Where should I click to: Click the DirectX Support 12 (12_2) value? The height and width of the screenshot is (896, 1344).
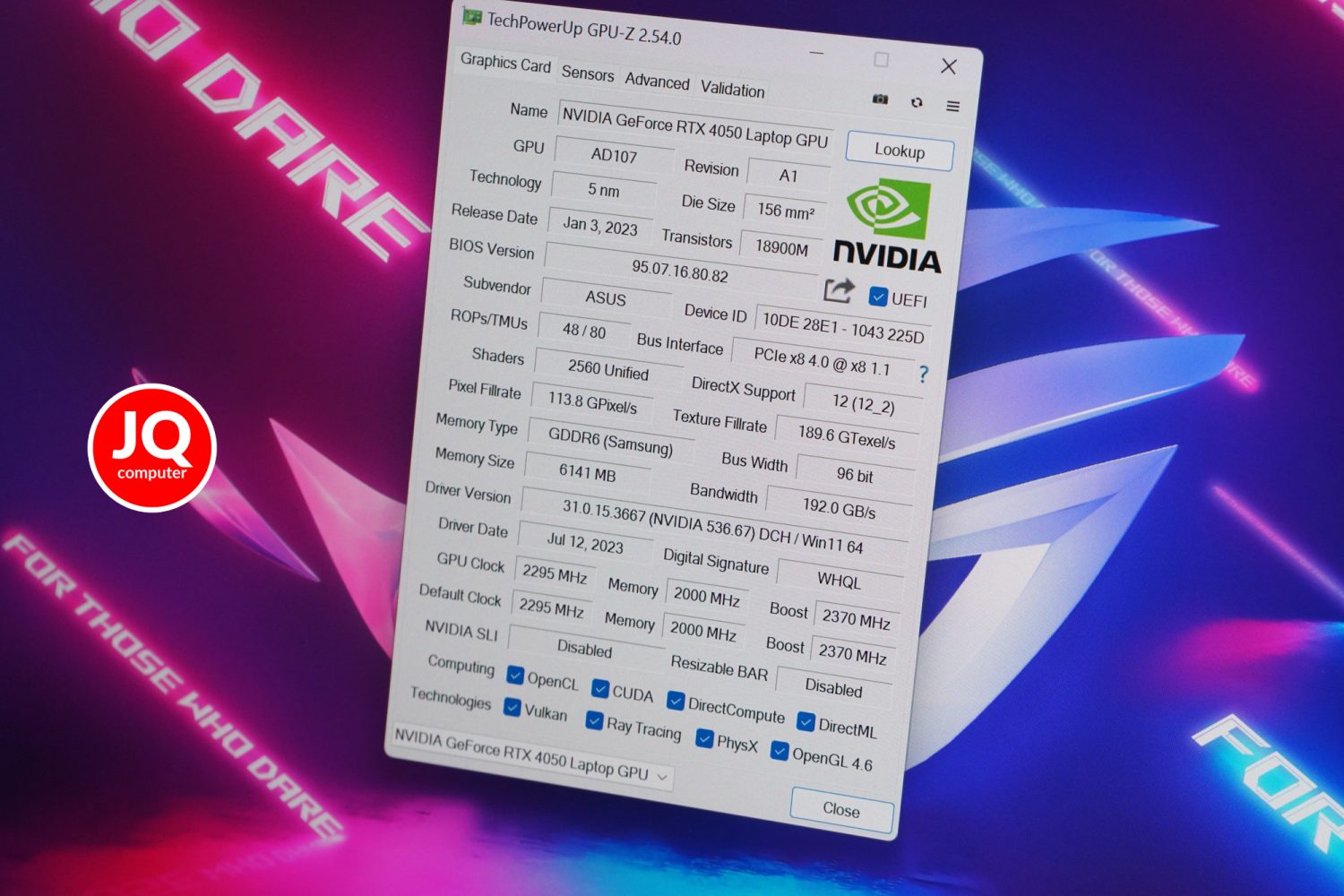coord(863,403)
